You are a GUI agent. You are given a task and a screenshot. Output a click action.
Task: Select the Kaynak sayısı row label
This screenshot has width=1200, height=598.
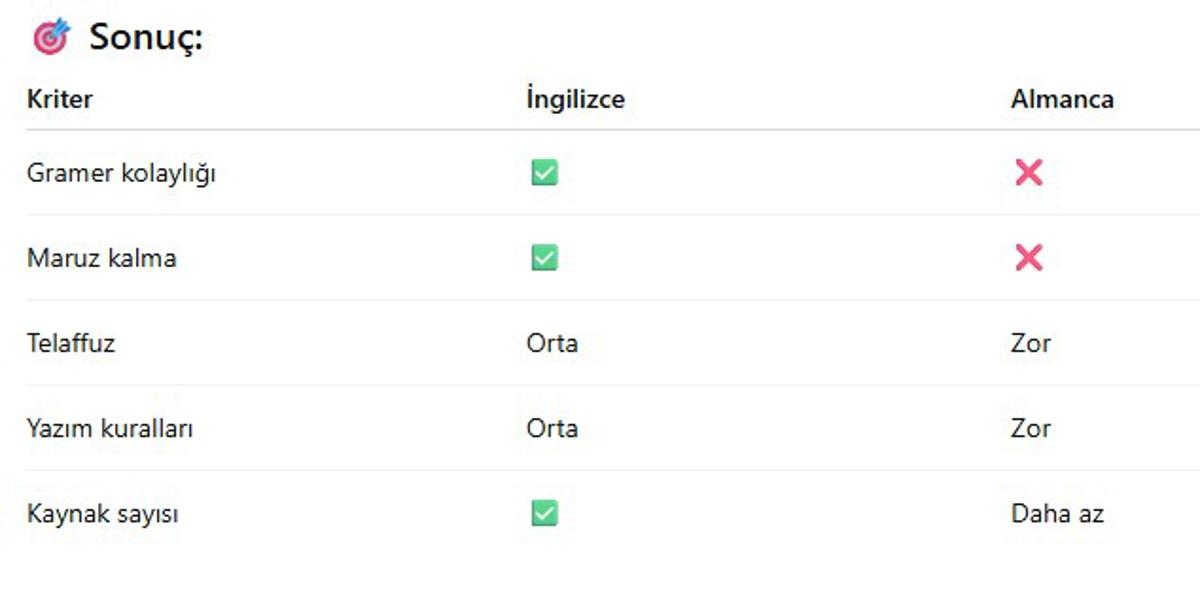pyautogui.click(x=102, y=515)
